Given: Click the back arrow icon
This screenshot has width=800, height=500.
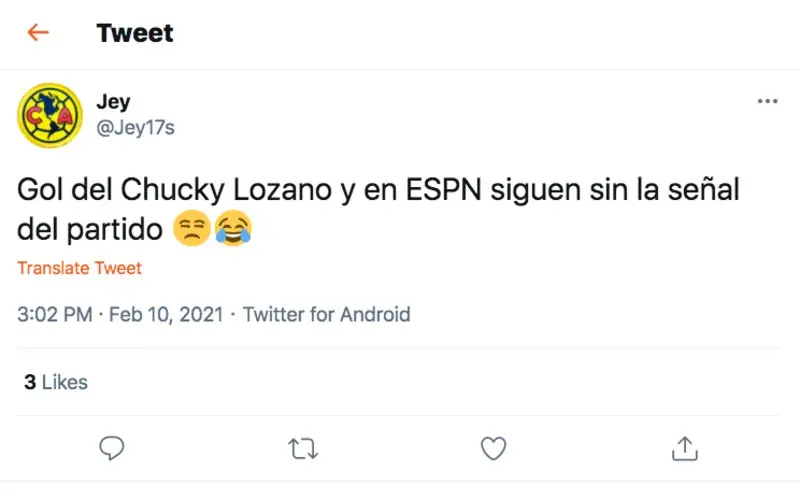Looking at the screenshot, I should point(38,33).
